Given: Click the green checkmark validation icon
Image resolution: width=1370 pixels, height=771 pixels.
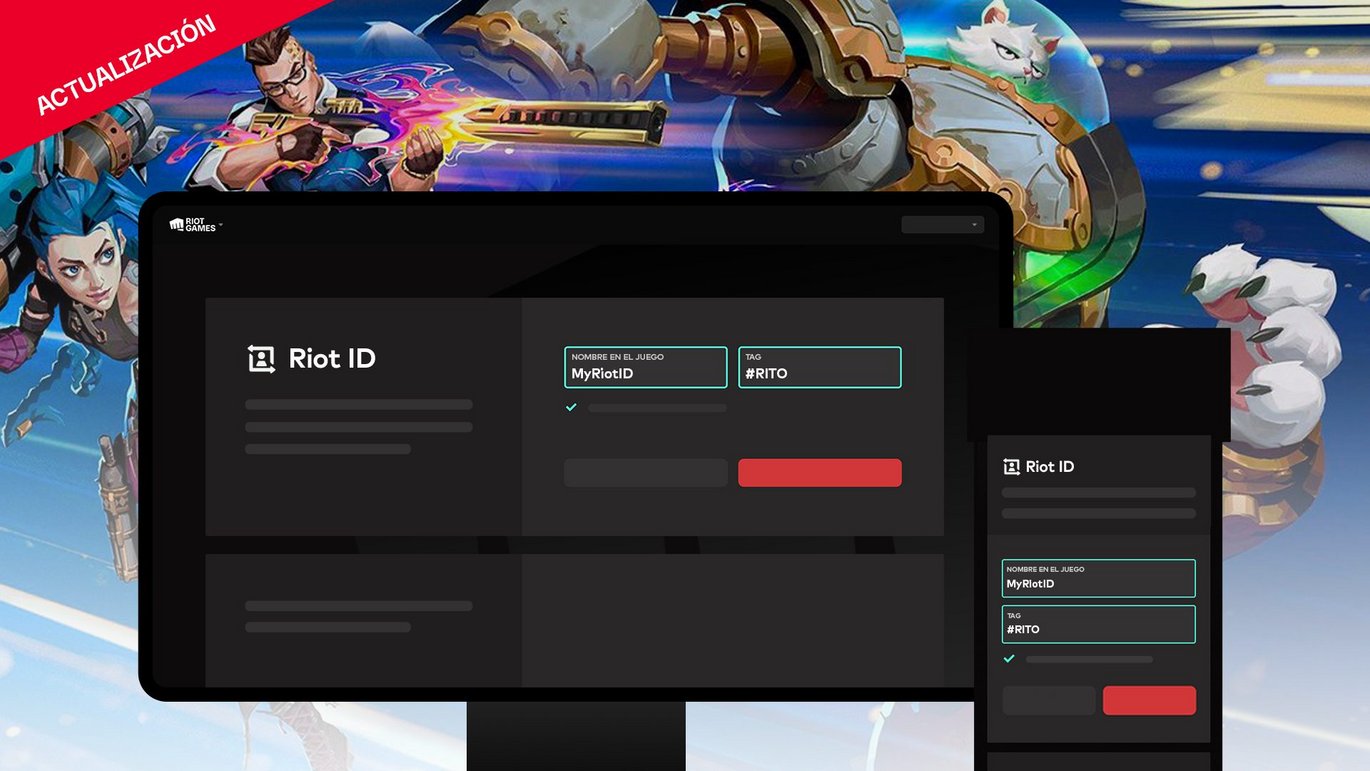Looking at the screenshot, I should tap(571, 407).
